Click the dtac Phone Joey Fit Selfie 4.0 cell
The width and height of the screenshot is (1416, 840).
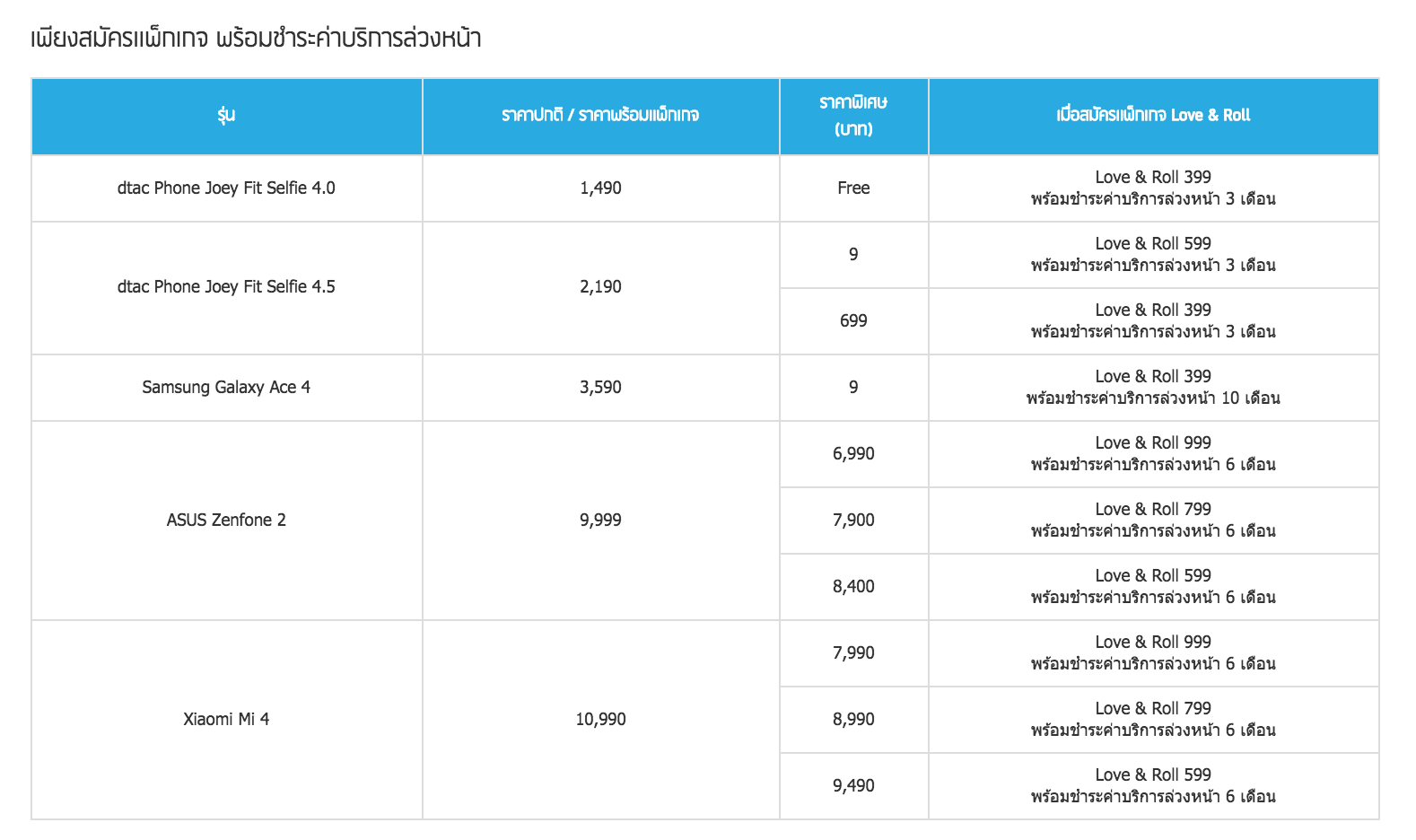pos(226,188)
